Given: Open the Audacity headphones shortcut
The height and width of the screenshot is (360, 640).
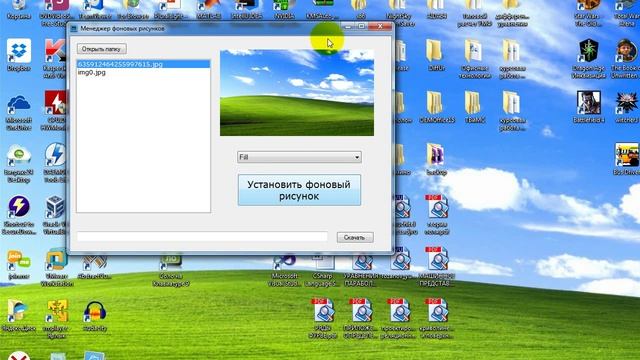Looking at the screenshot, I should pos(95,316).
